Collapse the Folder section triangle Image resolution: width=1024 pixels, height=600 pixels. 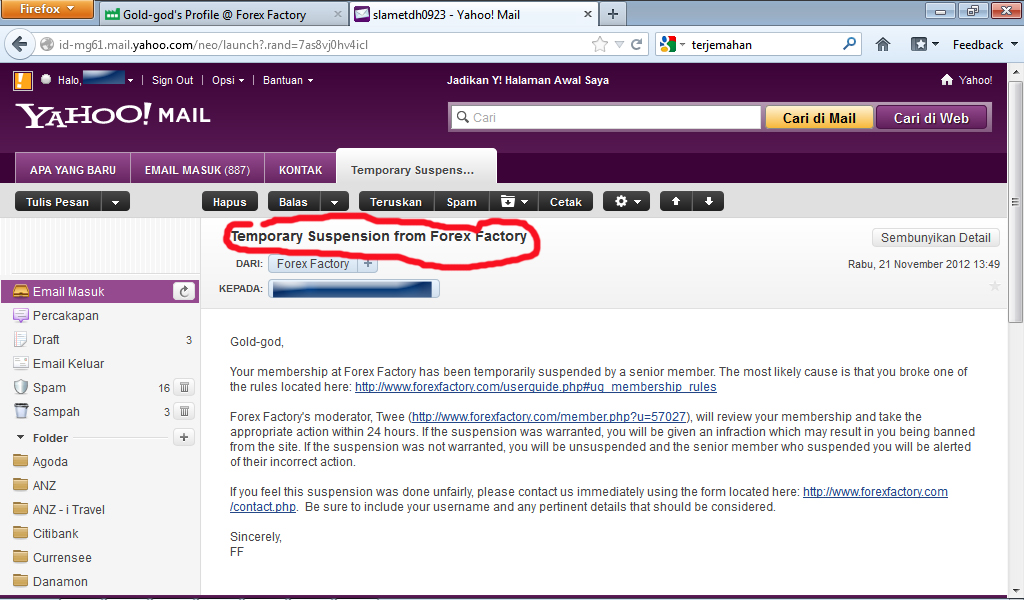20,437
